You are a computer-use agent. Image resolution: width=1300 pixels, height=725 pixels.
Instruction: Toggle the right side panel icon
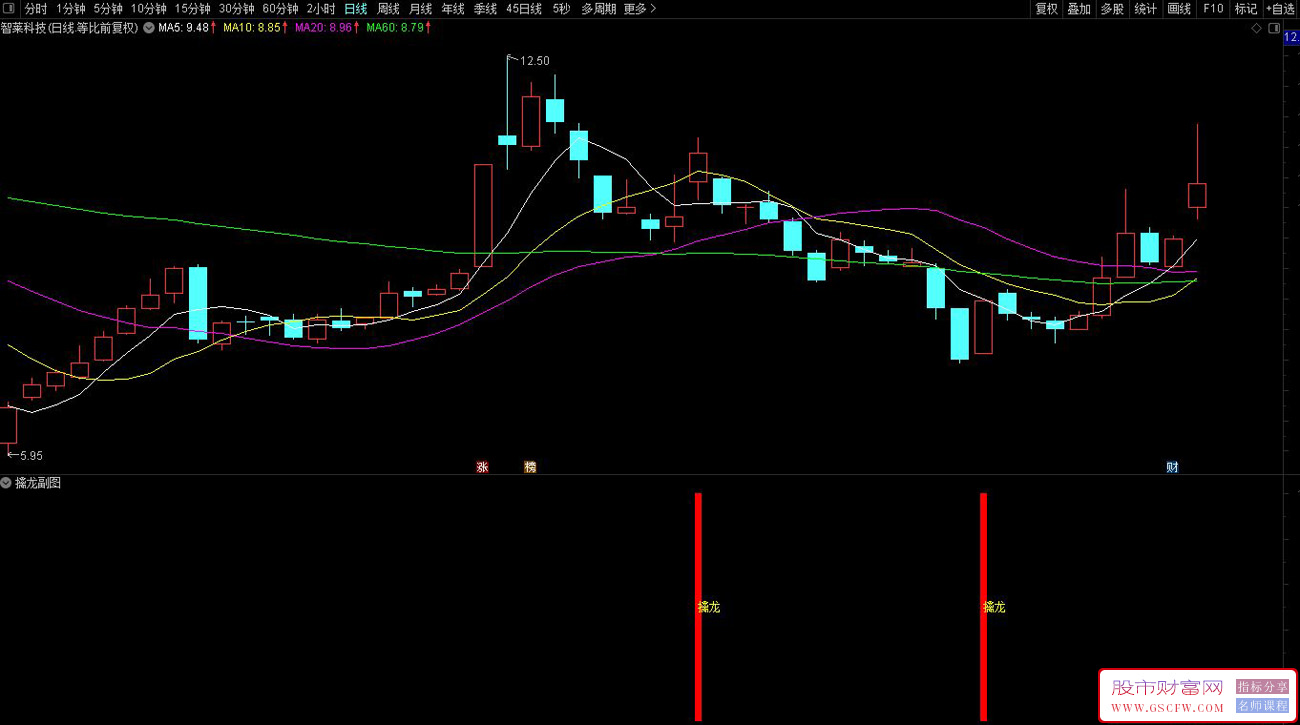[1274, 28]
